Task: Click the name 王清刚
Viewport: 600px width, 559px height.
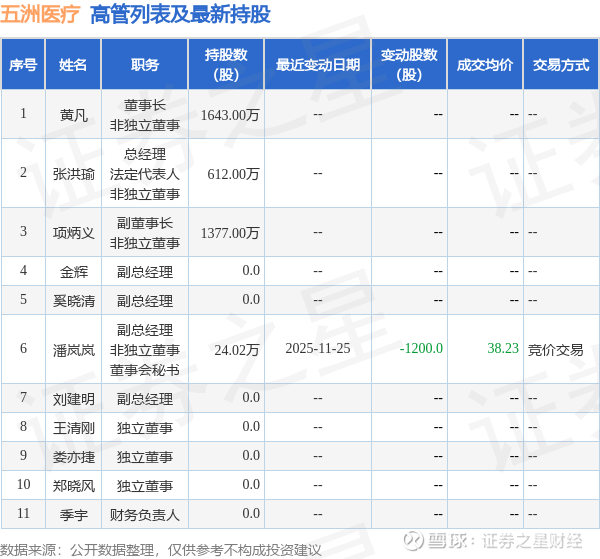Action: point(73,427)
